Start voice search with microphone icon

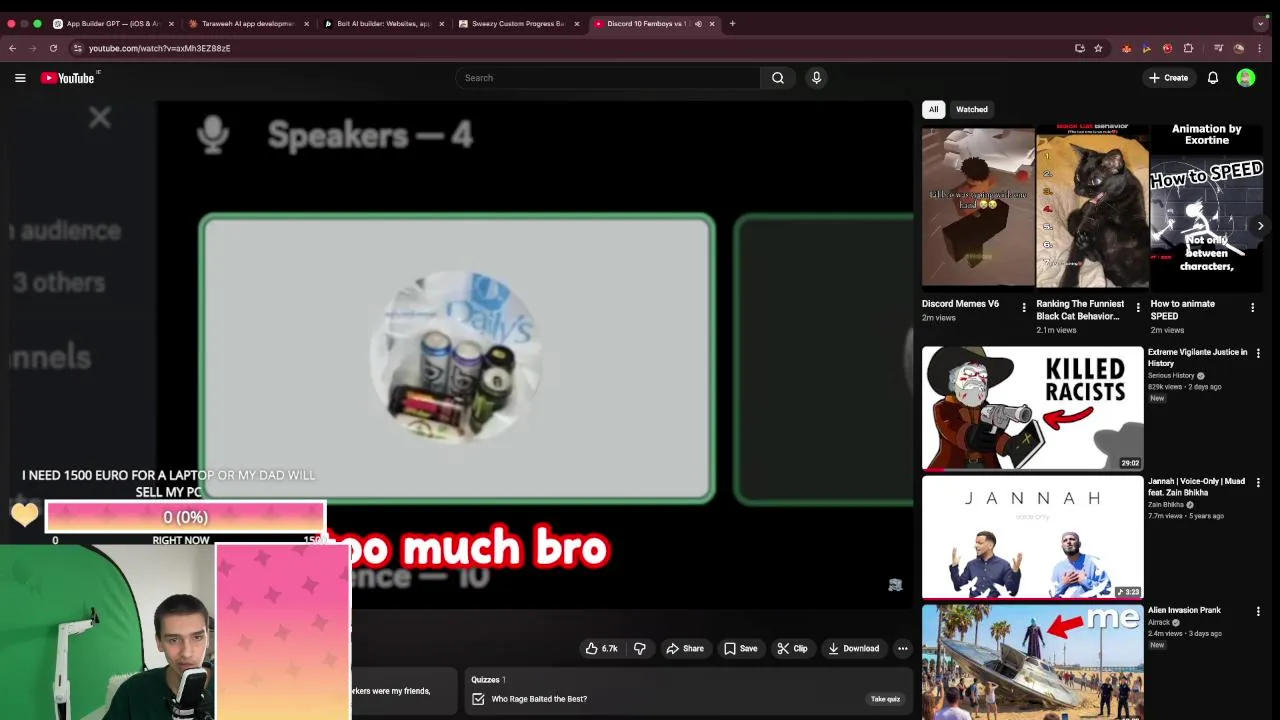pos(816,78)
